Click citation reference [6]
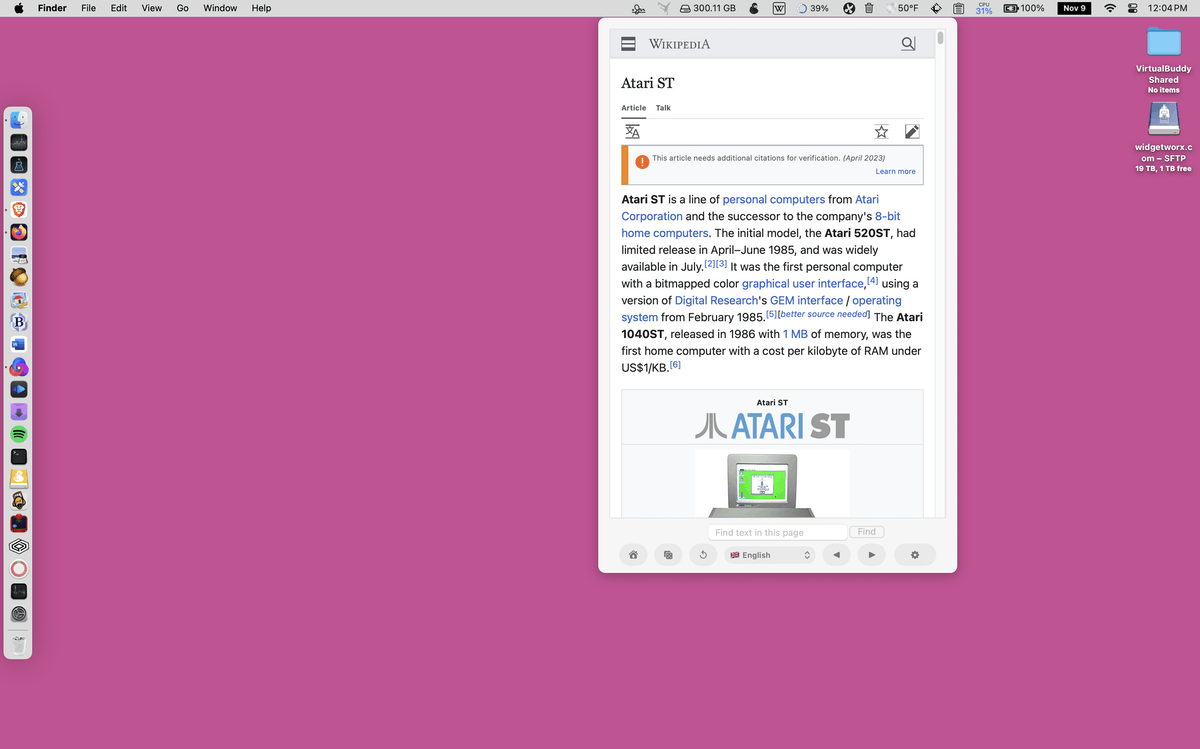 coord(675,365)
